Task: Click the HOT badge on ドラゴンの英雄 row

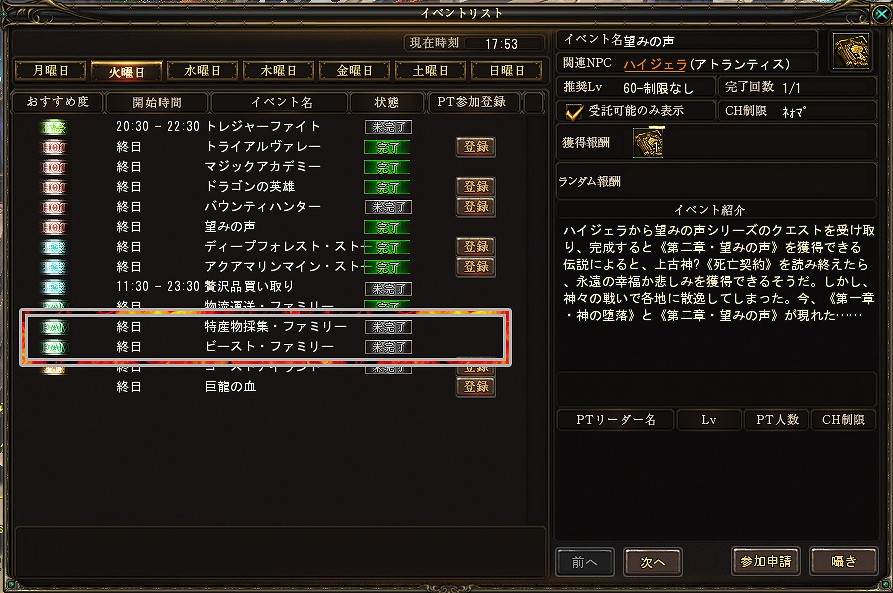Action: [54, 187]
